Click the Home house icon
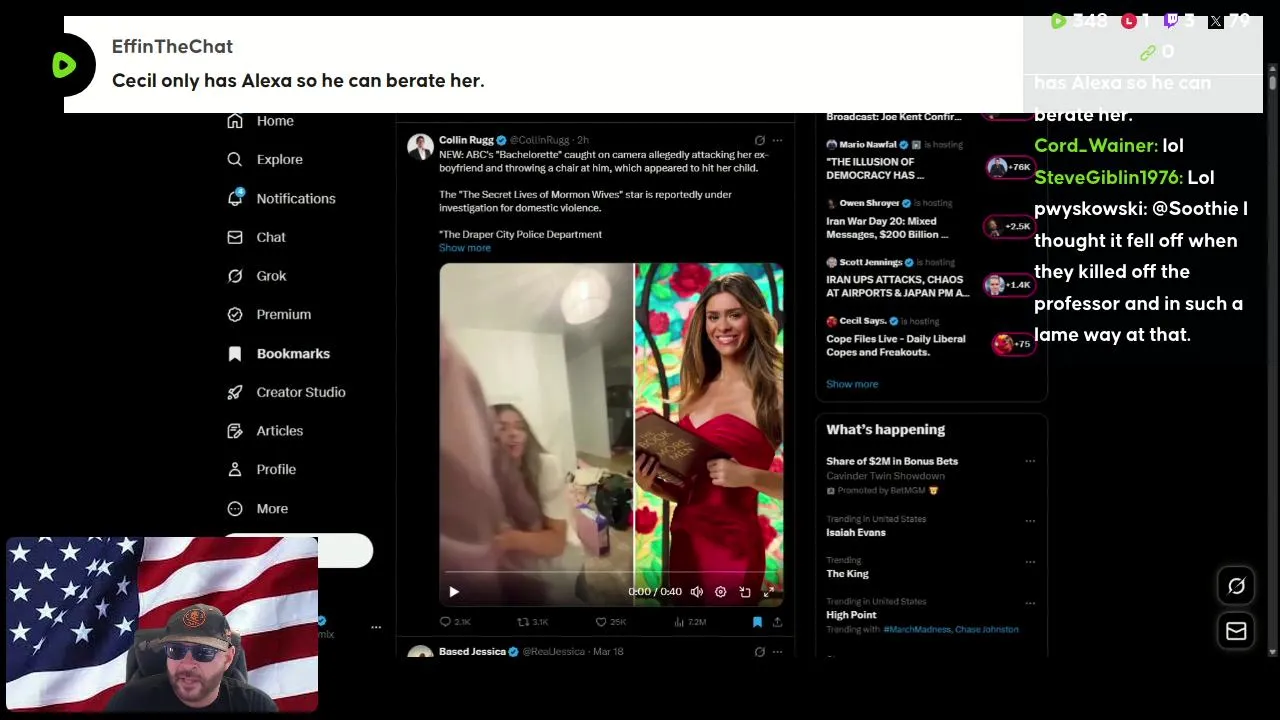This screenshot has height=720, width=1280. 235,121
